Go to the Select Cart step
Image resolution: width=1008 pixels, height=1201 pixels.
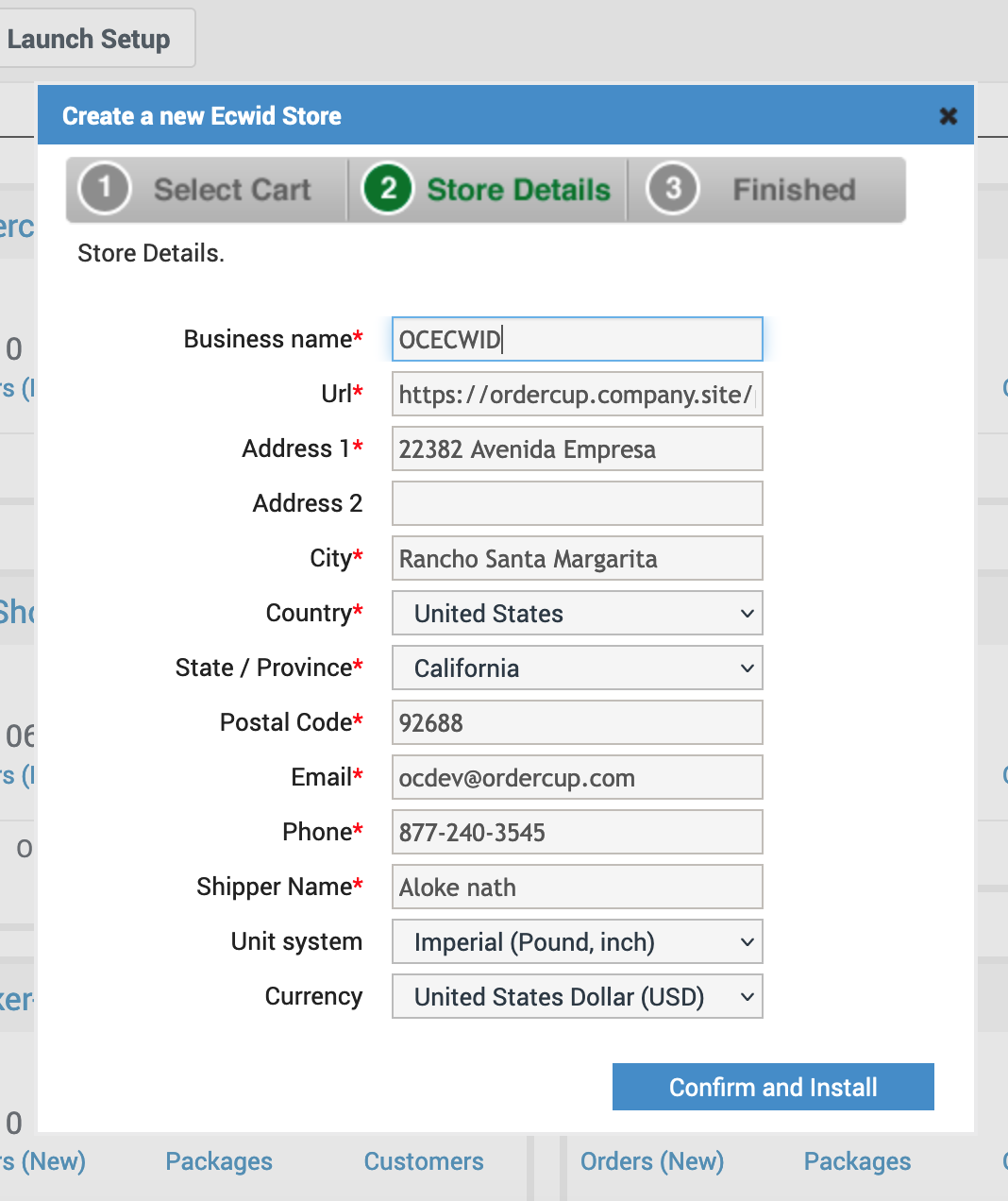tap(232, 190)
